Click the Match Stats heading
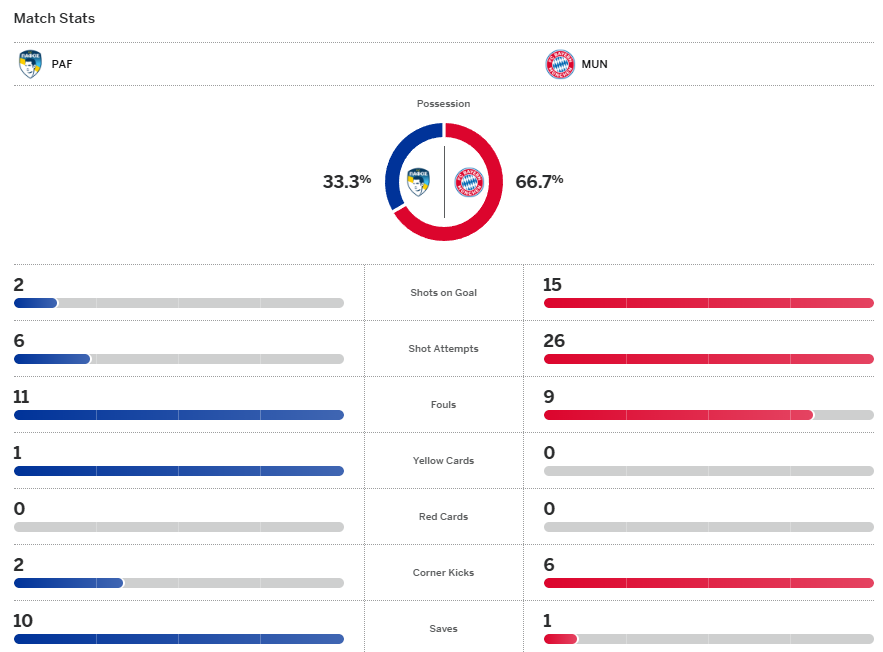The height and width of the screenshot is (652, 883). 54,19
